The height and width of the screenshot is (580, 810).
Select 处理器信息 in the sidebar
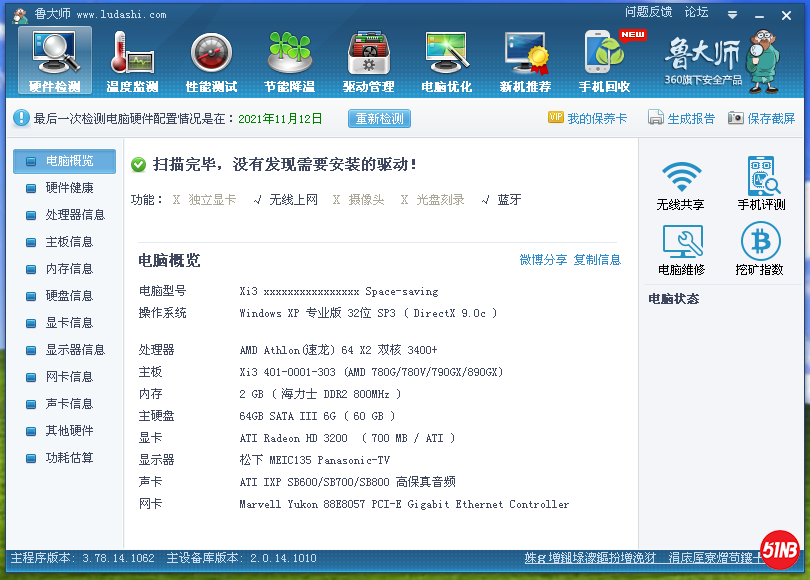coord(75,215)
